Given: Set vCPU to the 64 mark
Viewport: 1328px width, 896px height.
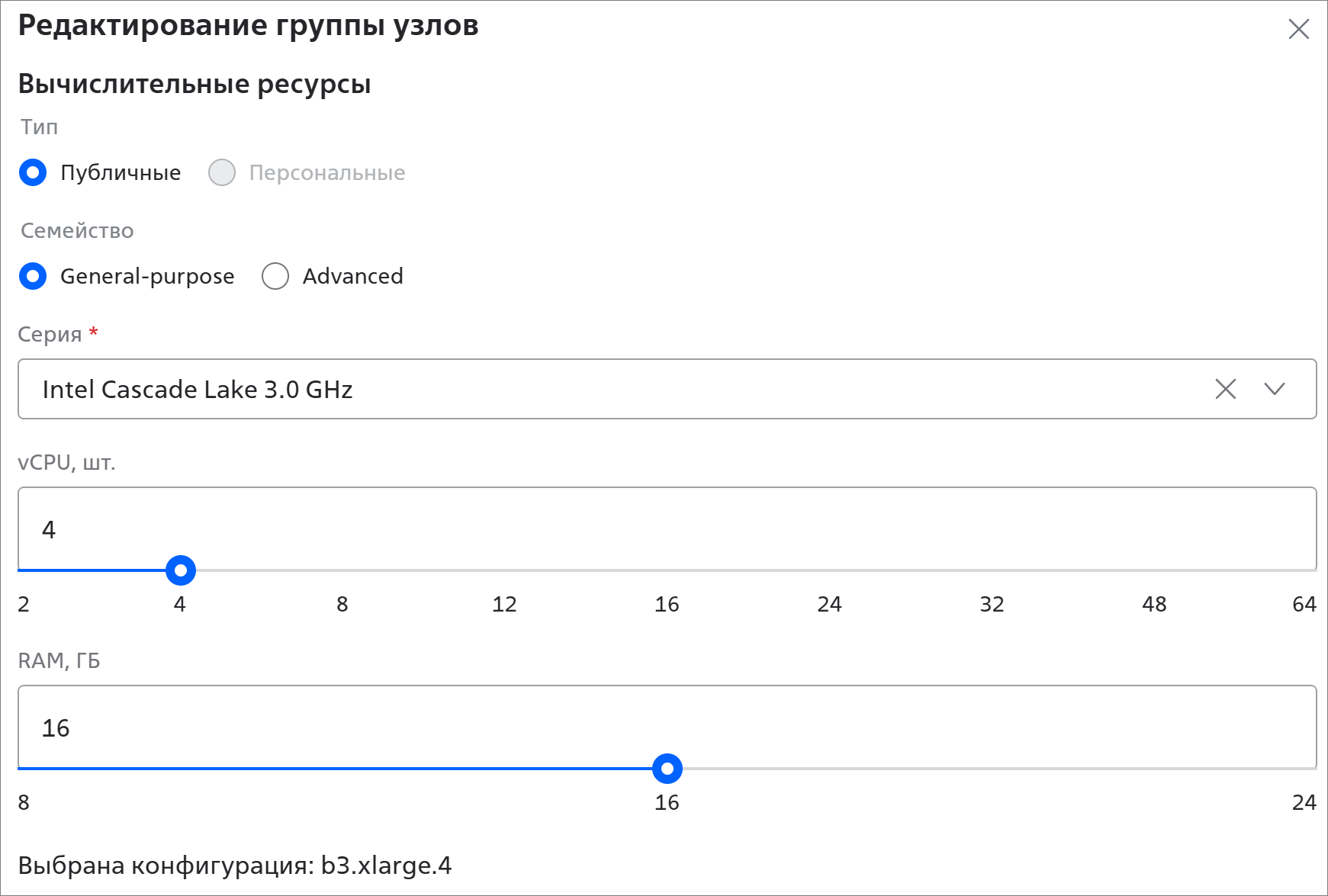Looking at the screenshot, I should [1314, 570].
